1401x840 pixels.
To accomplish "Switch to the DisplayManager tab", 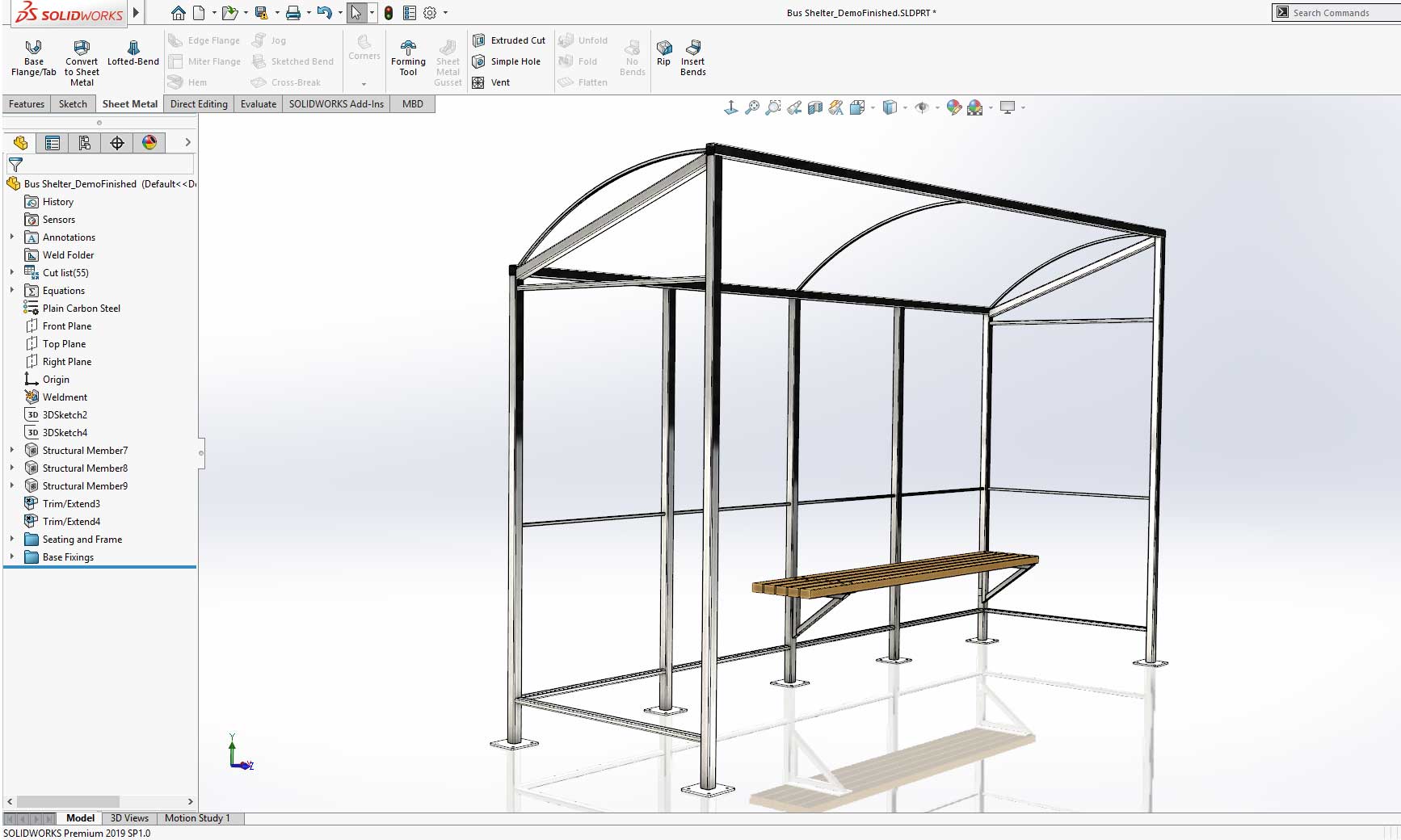I will [x=149, y=143].
